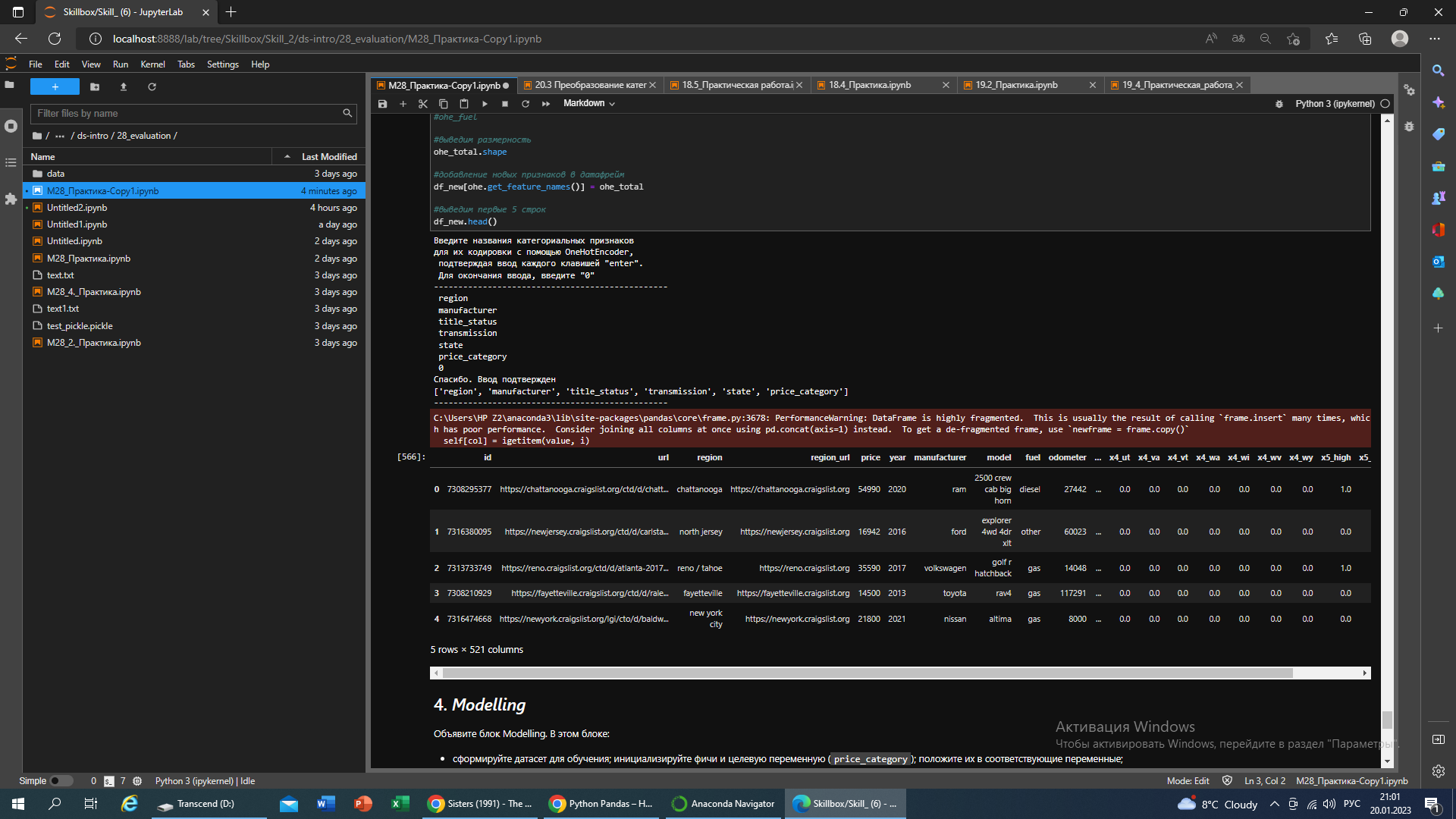The image size is (1456, 819).
Task: Create a new folder in file browser
Action: pos(95,86)
